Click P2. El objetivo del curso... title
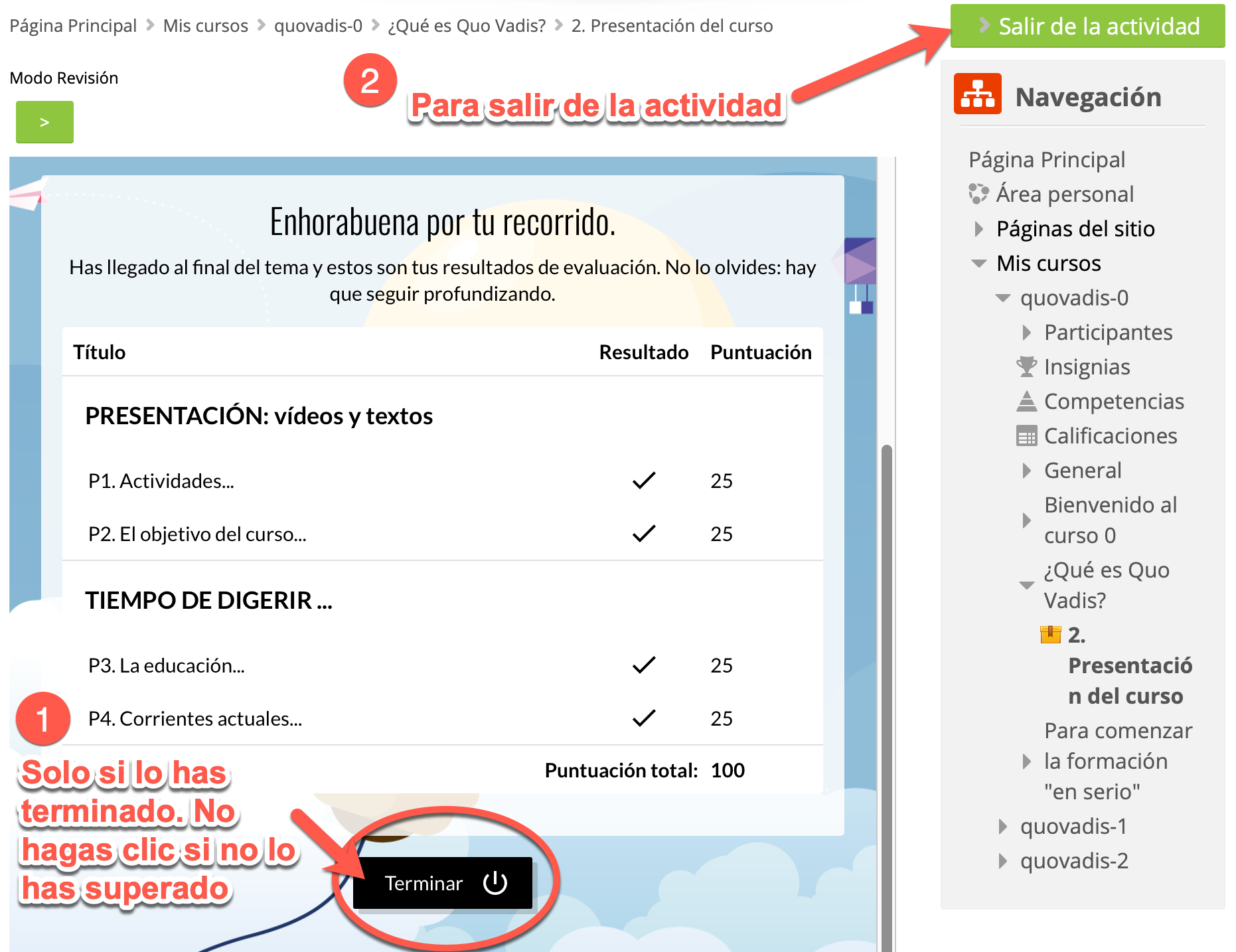Viewport: 1236px width, 952px height. (197, 534)
